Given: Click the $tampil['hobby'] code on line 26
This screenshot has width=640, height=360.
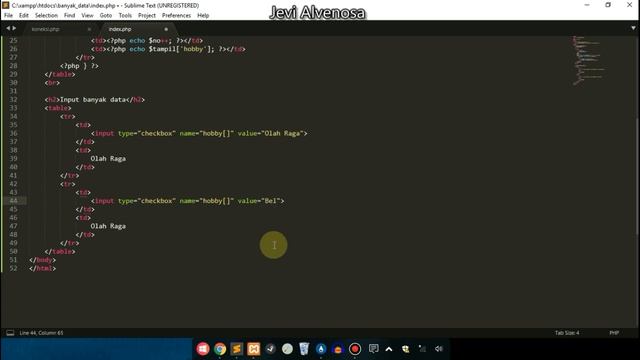Looking at the screenshot, I should pos(181,49).
